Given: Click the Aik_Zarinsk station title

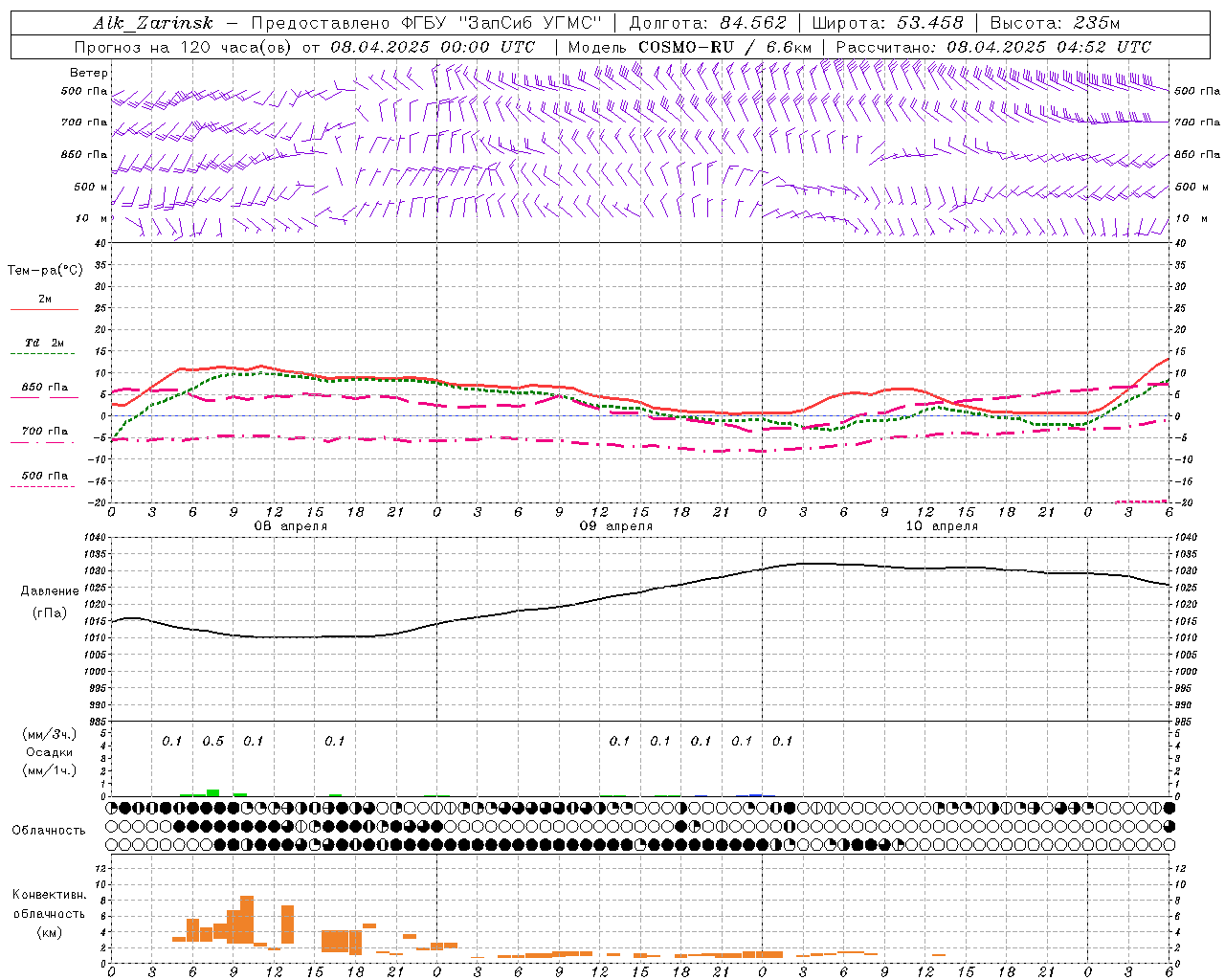Looking at the screenshot, I should (153, 23).
